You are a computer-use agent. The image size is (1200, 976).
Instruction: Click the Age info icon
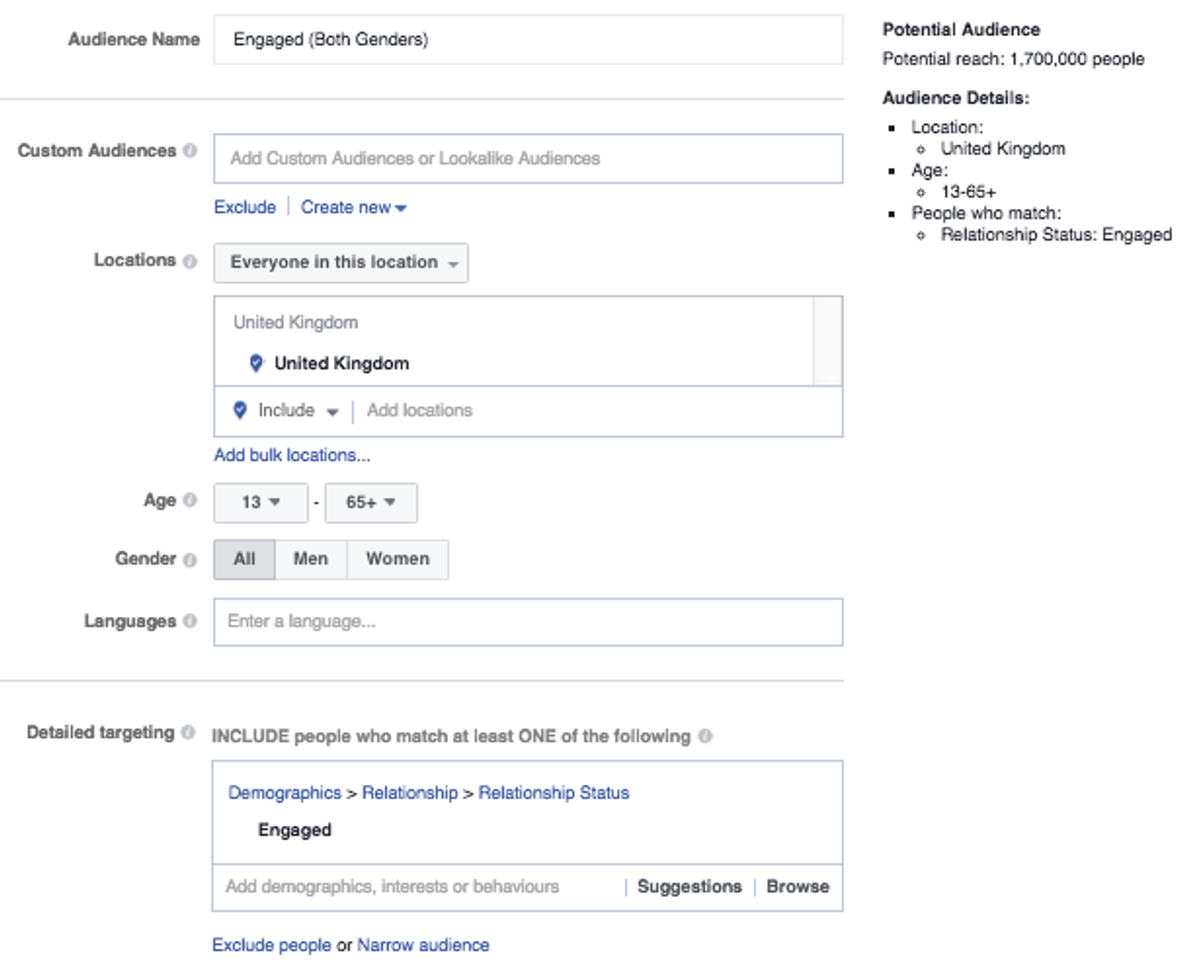pyautogui.click(x=190, y=501)
